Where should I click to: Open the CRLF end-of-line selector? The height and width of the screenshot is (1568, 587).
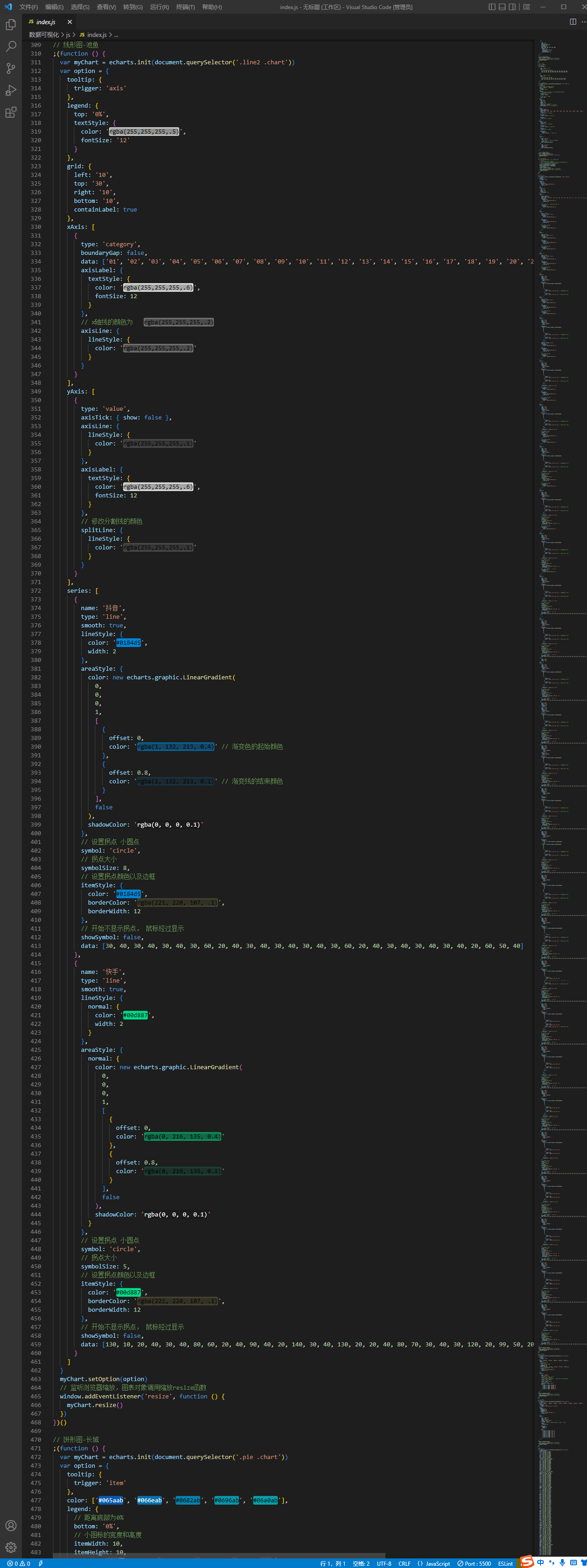pos(404,1563)
